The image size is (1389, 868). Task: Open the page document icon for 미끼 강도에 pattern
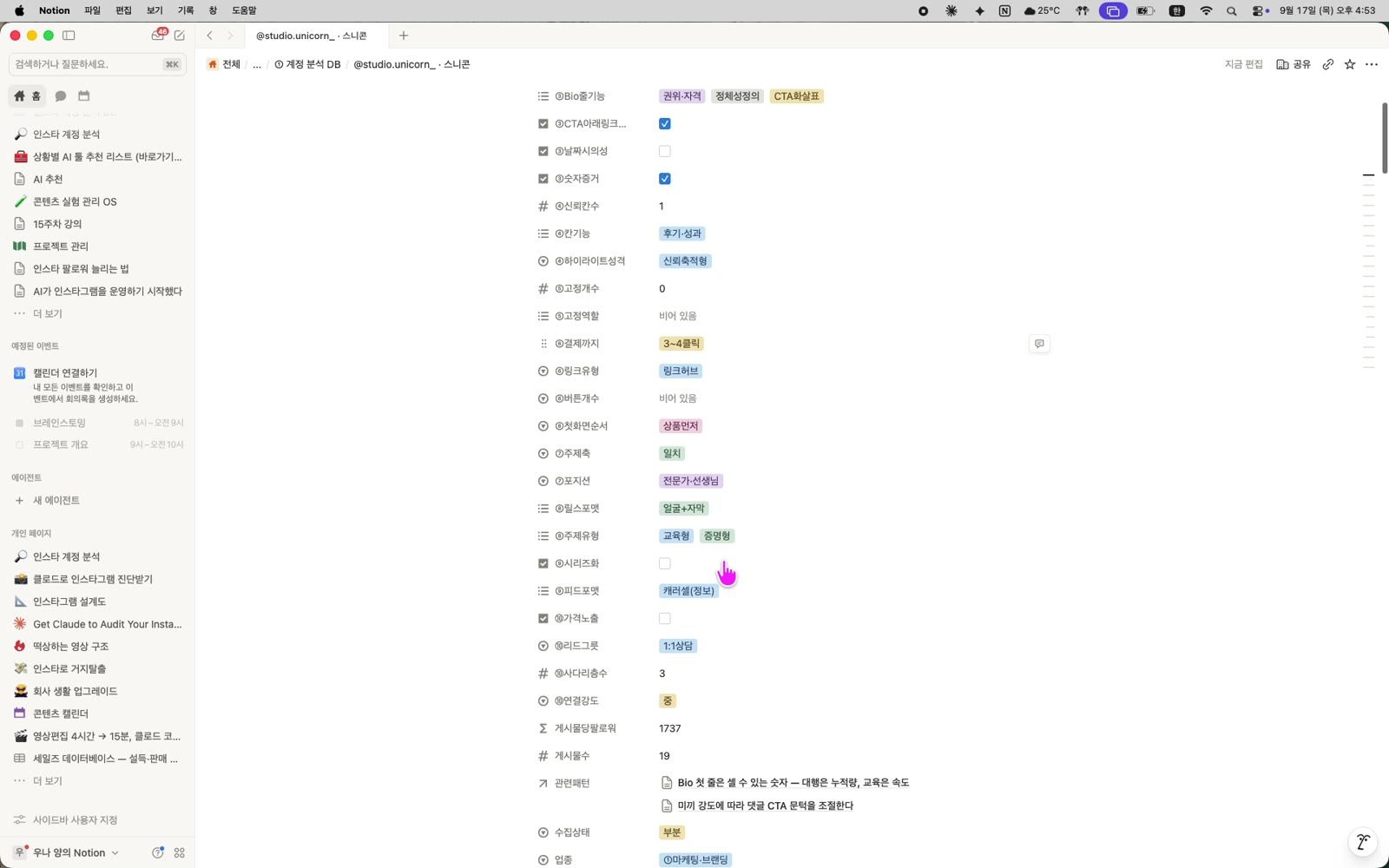(667, 806)
